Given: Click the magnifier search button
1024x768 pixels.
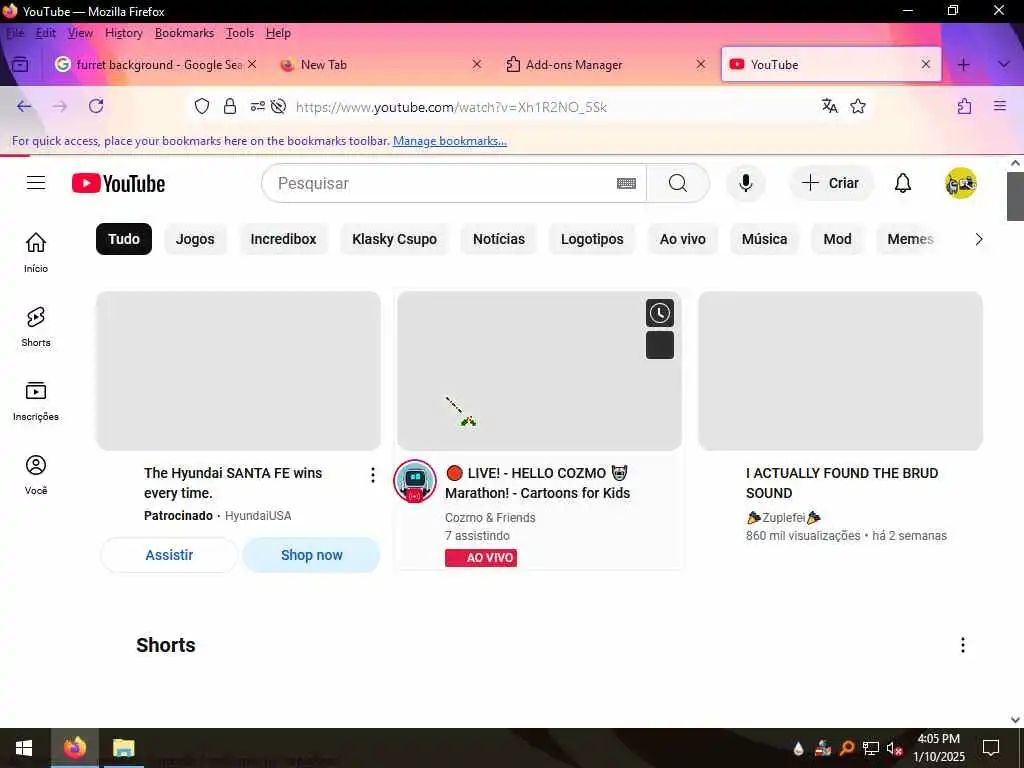Looking at the screenshot, I should pos(678,184).
